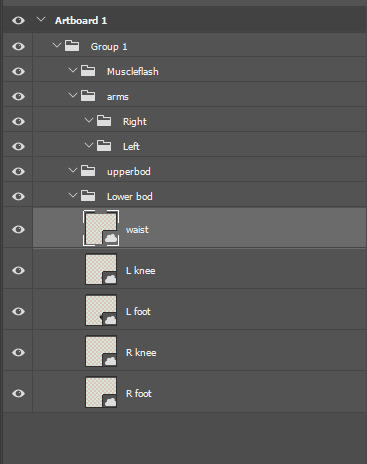Hide the waist layer
This screenshot has height=464, width=367.
coord(18,229)
